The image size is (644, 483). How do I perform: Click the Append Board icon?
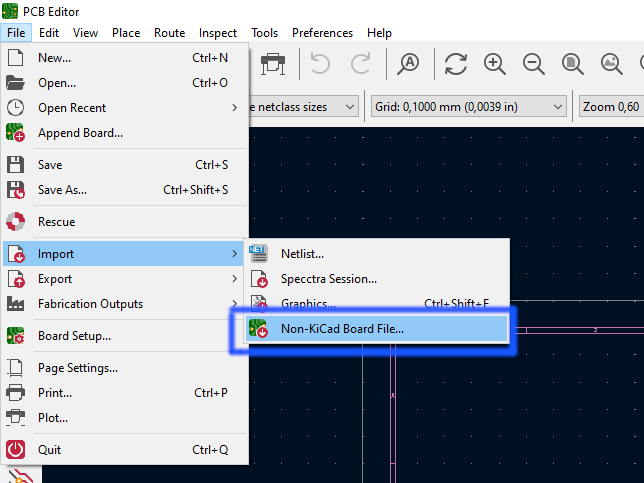(15, 133)
